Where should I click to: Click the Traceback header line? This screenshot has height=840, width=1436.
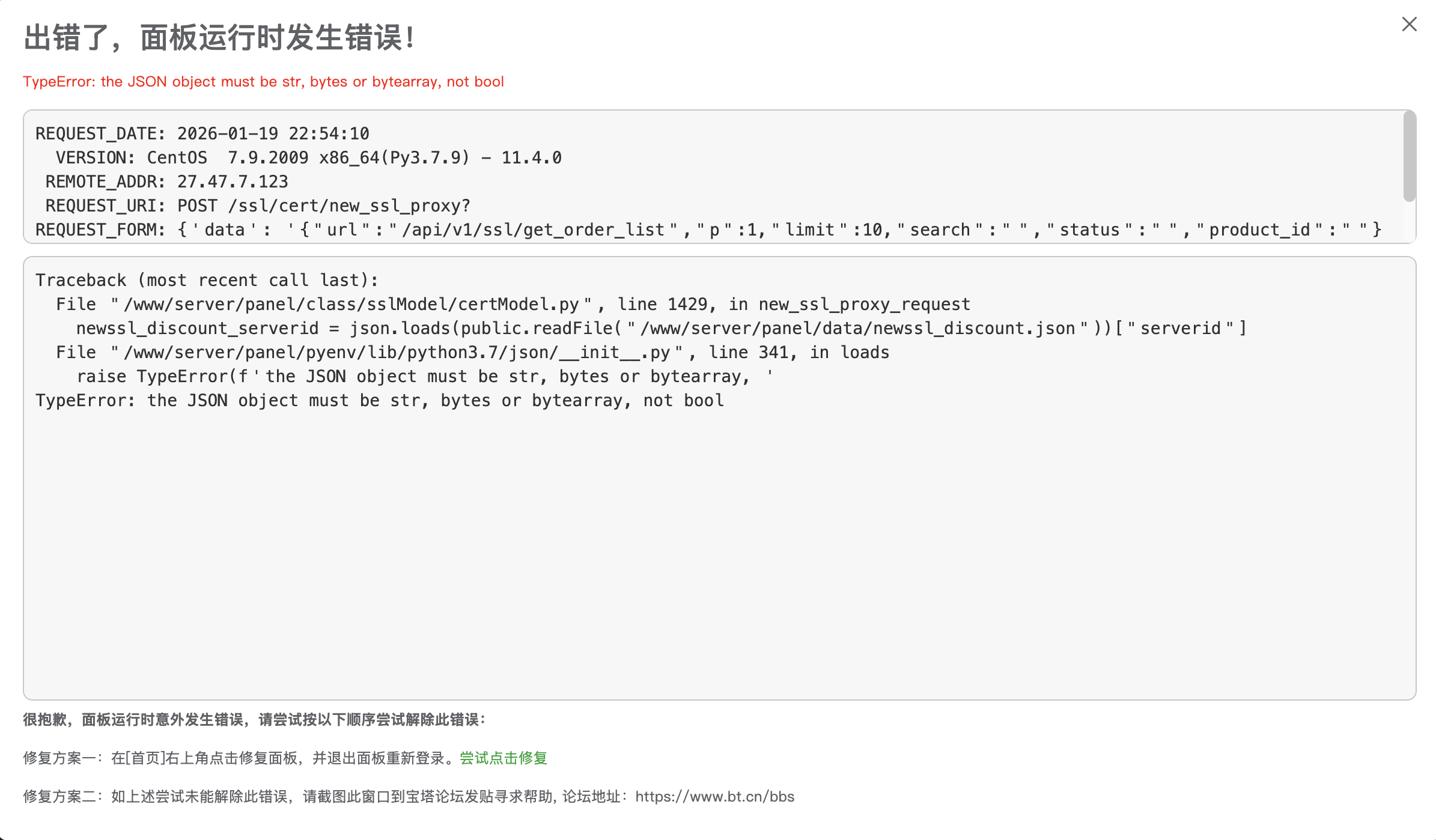tap(207, 280)
